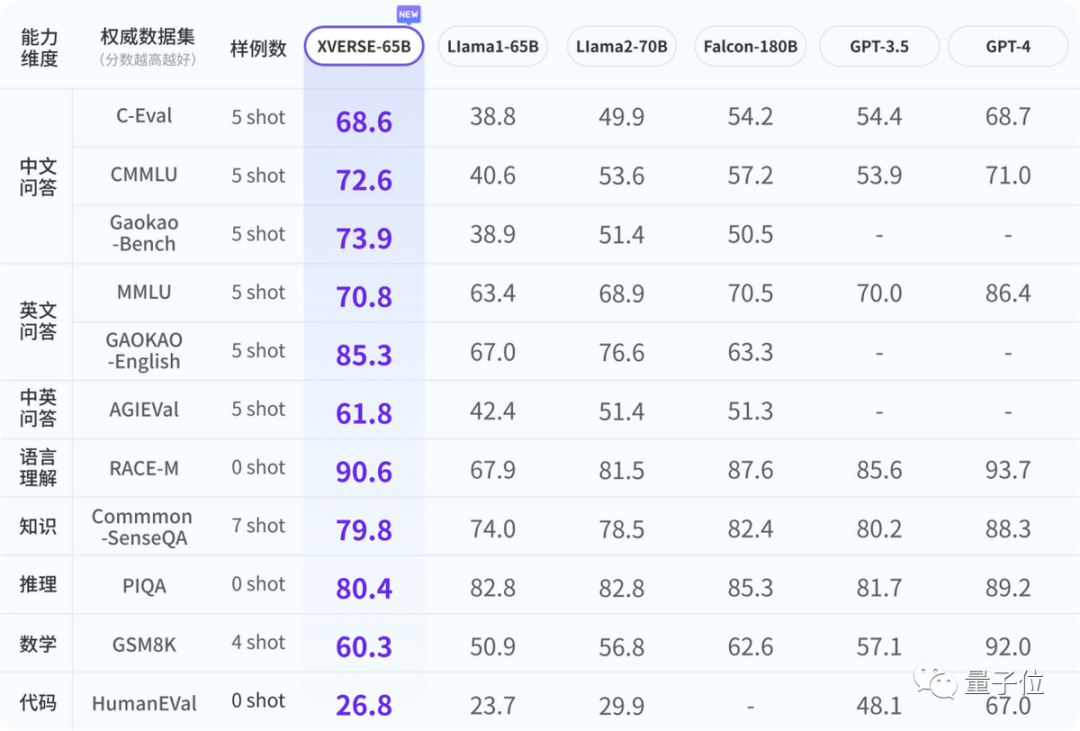Select the GPT-3.5 column pill
Screen dimensions: 1080x731
tap(879, 46)
